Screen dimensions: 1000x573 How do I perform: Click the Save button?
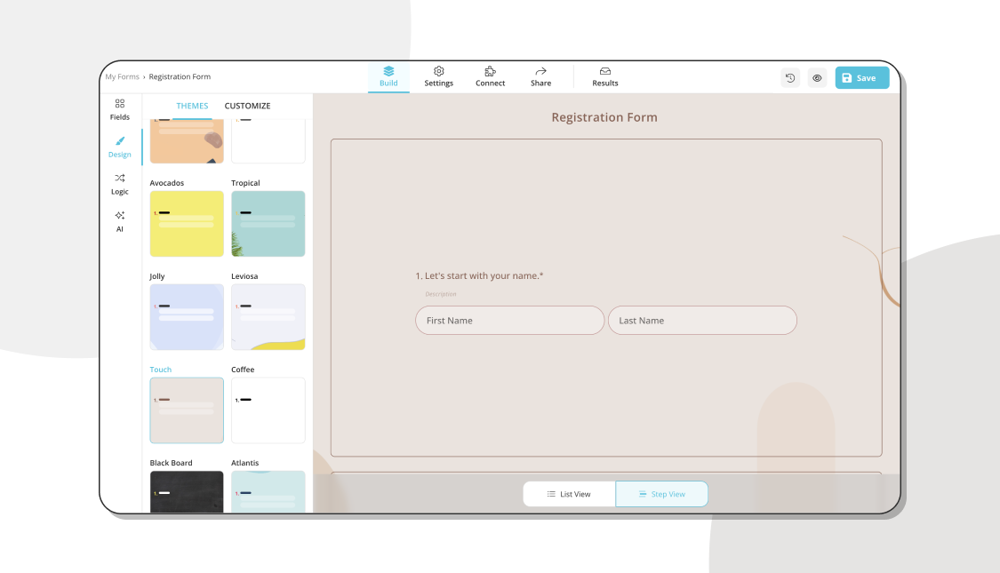pos(861,78)
